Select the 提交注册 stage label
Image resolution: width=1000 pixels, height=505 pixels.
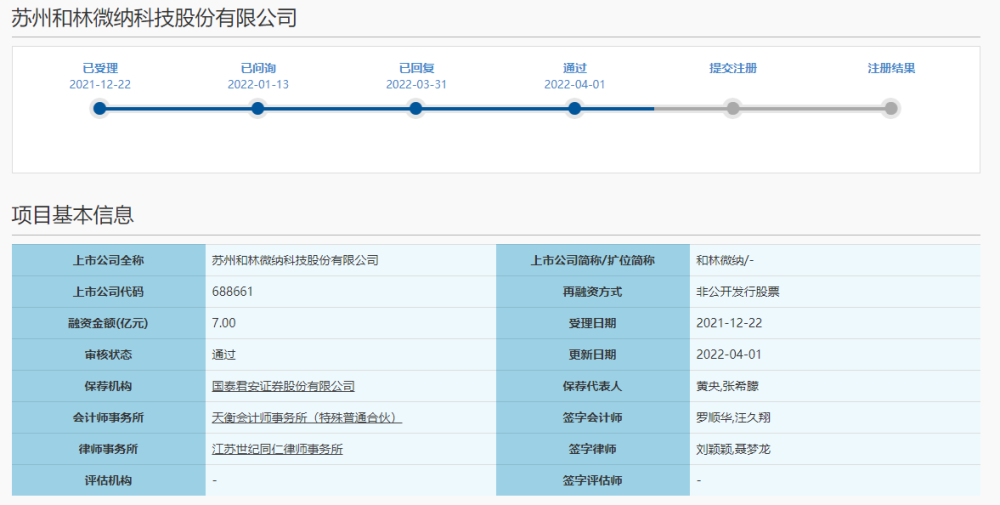tap(733, 68)
